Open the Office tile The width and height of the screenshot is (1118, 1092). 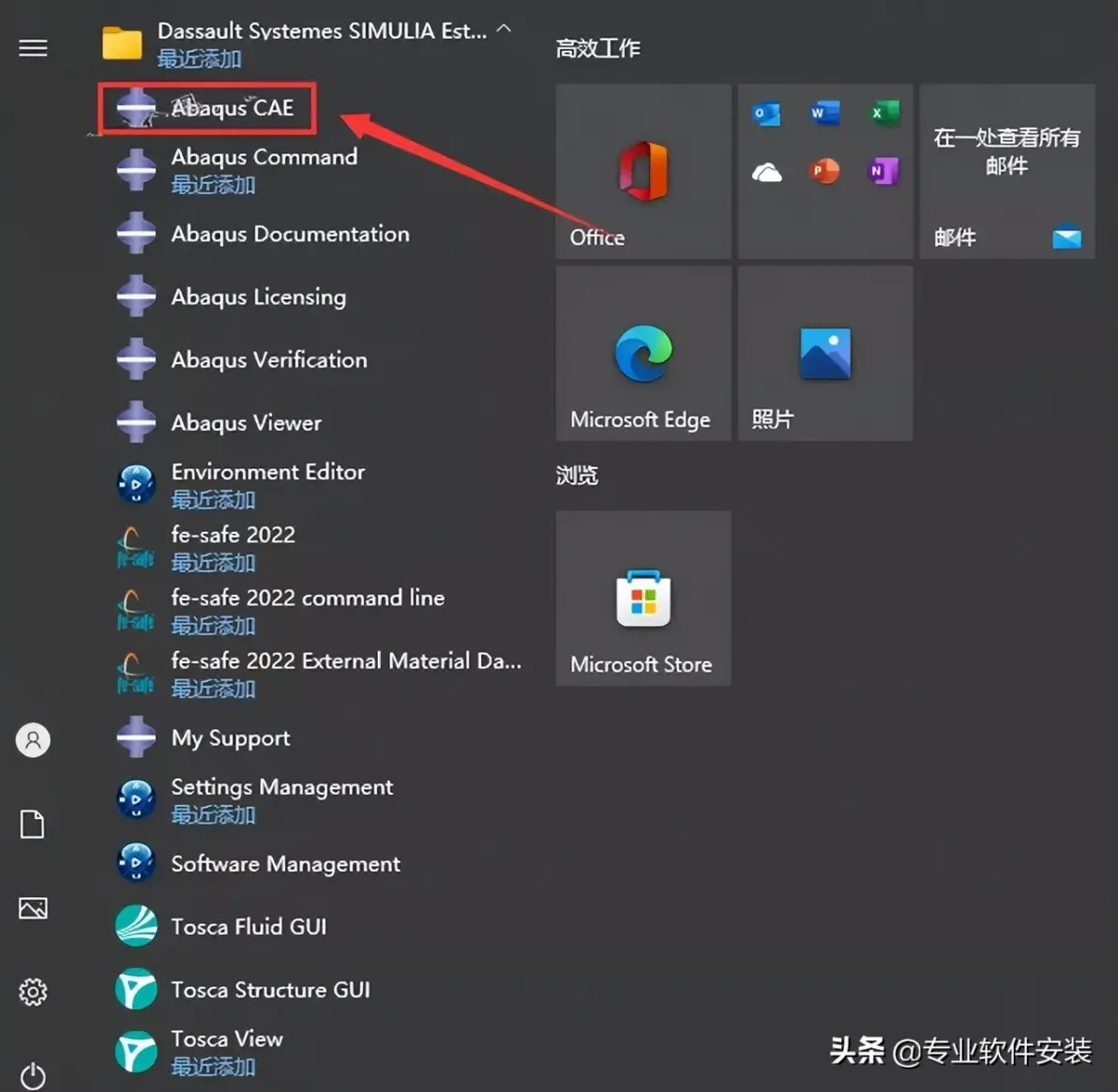click(643, 171)
